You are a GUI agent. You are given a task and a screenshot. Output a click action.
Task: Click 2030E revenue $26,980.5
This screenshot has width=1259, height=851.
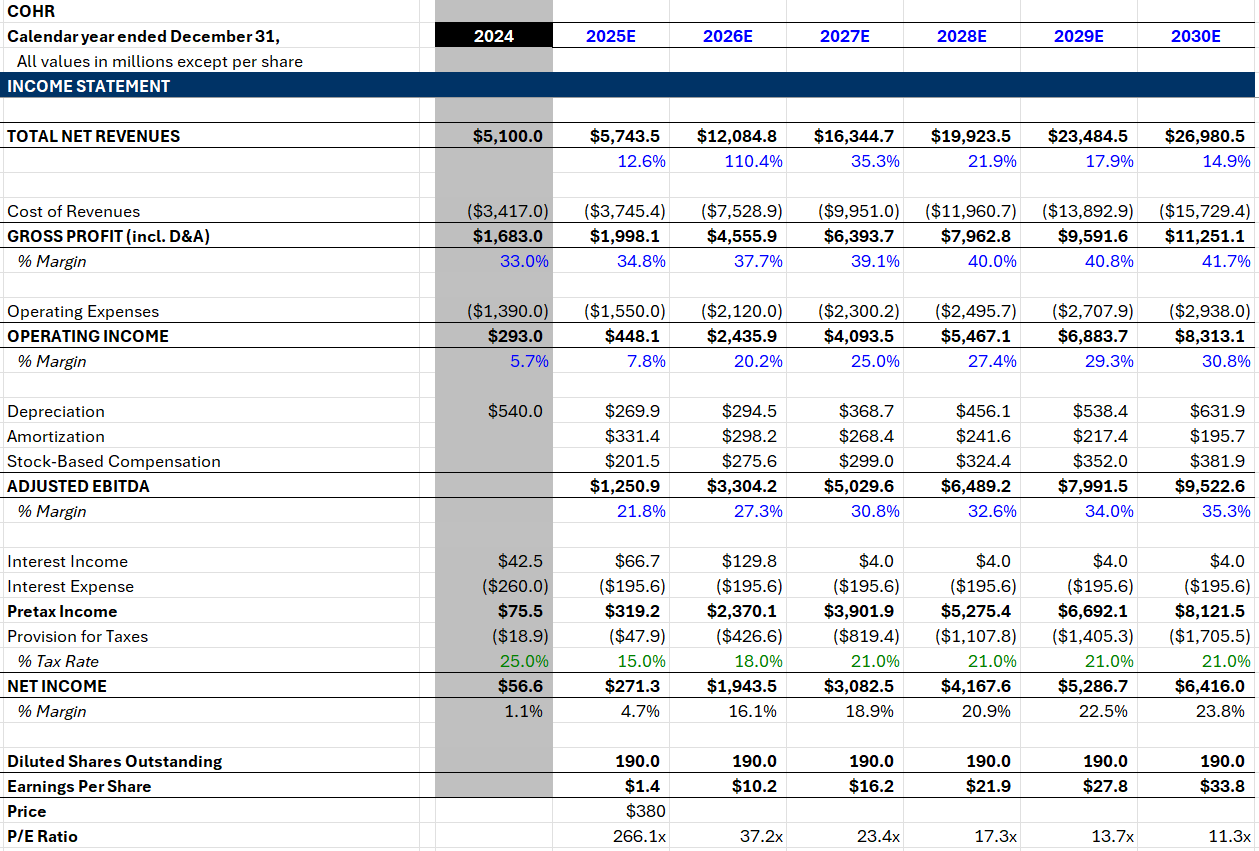tap(1205, 136)
